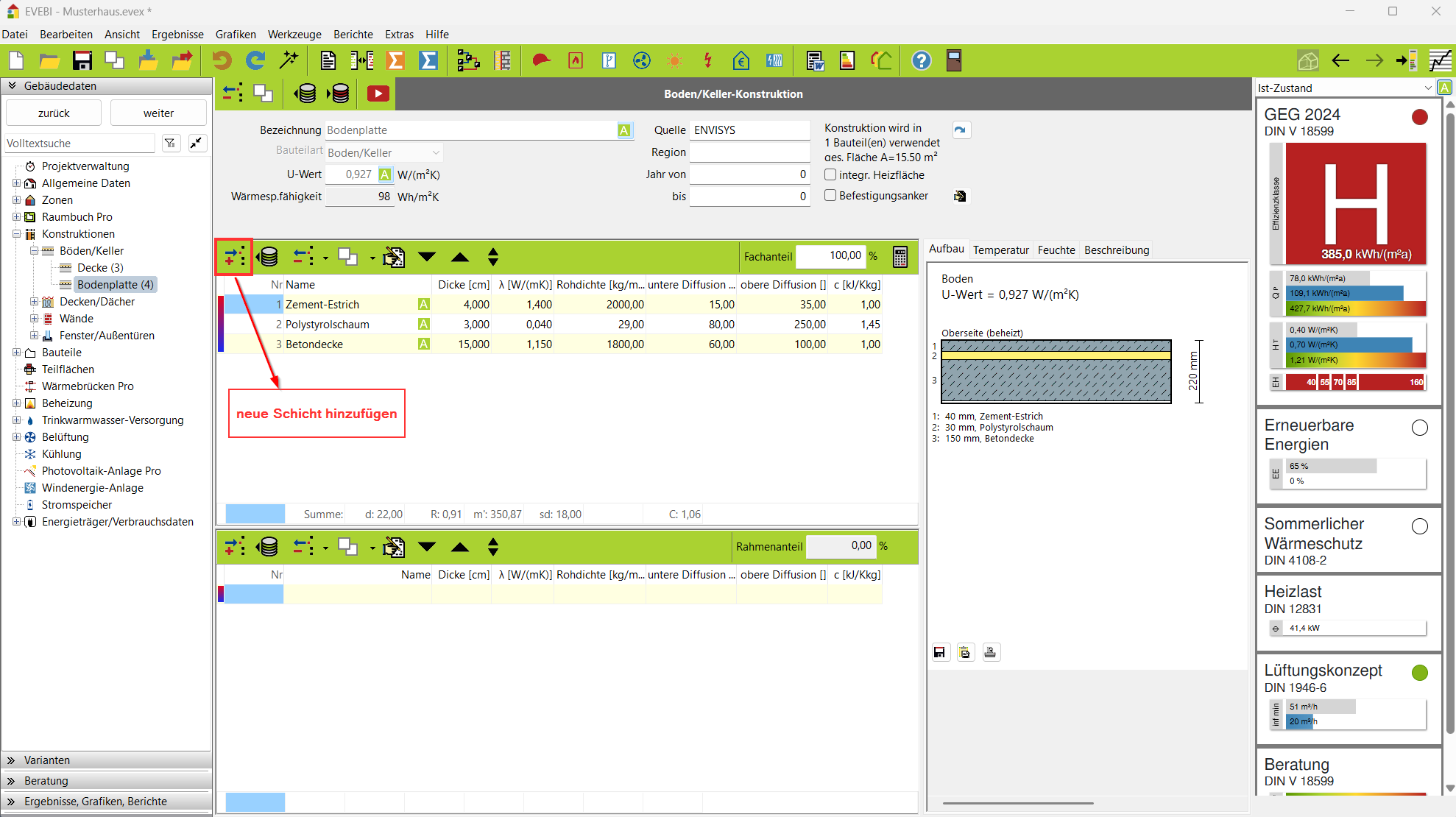Click the orange sigma calculation icon

[395, 61]
